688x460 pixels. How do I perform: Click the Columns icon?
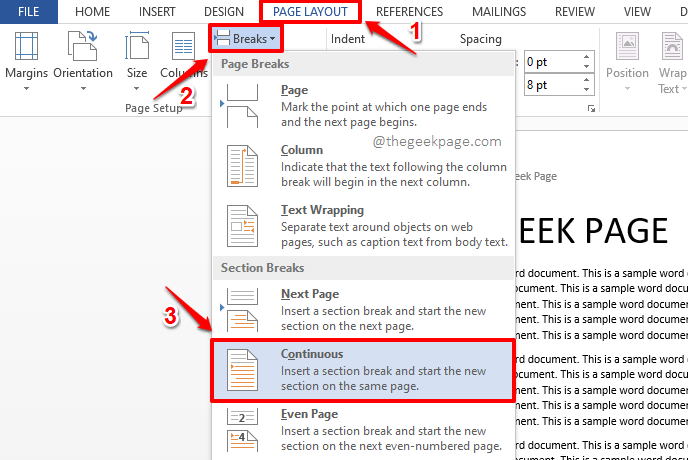pos(183,46)
